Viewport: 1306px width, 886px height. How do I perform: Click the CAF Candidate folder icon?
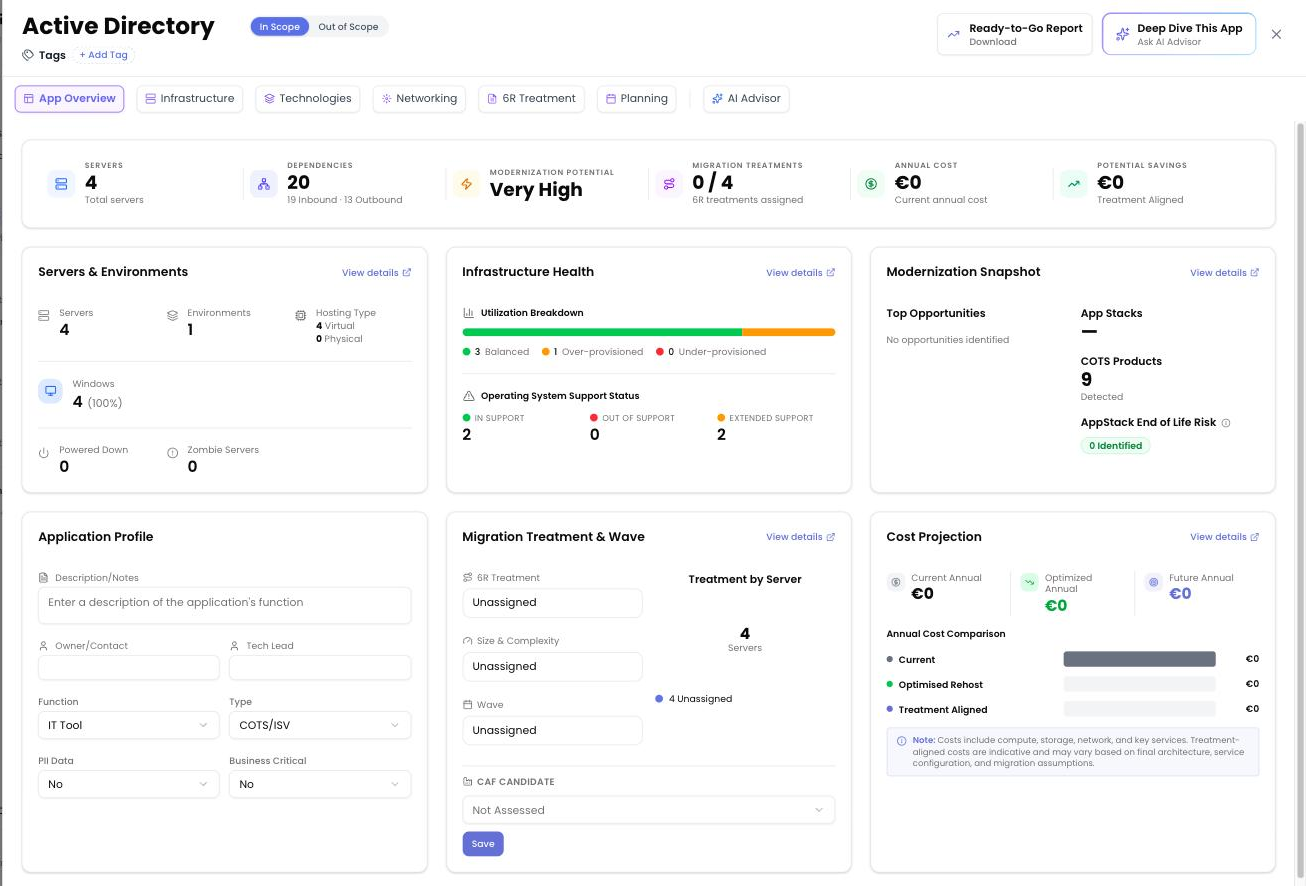pyautogui.click(x=467, y=782)
